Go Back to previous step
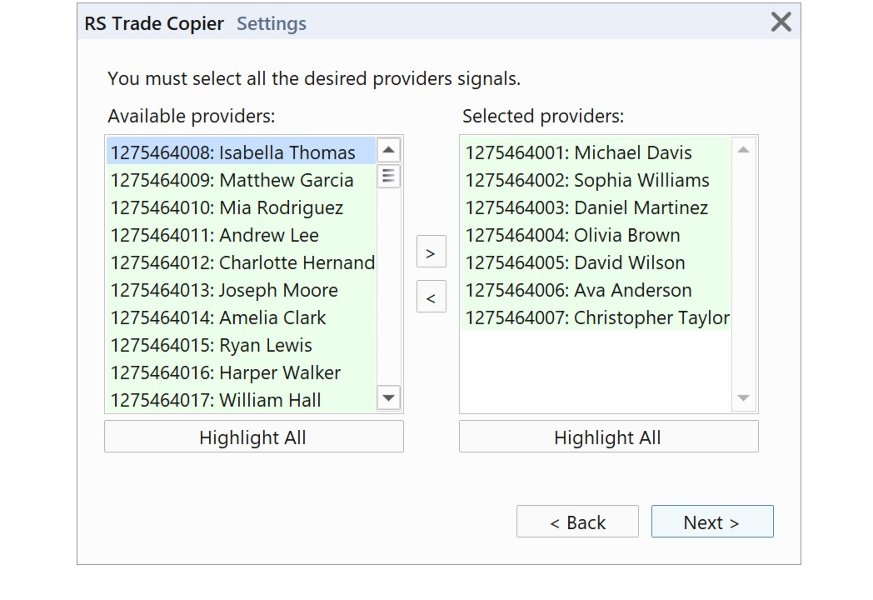This screenshot has height=600, width=873. click(x=577, y=522)
